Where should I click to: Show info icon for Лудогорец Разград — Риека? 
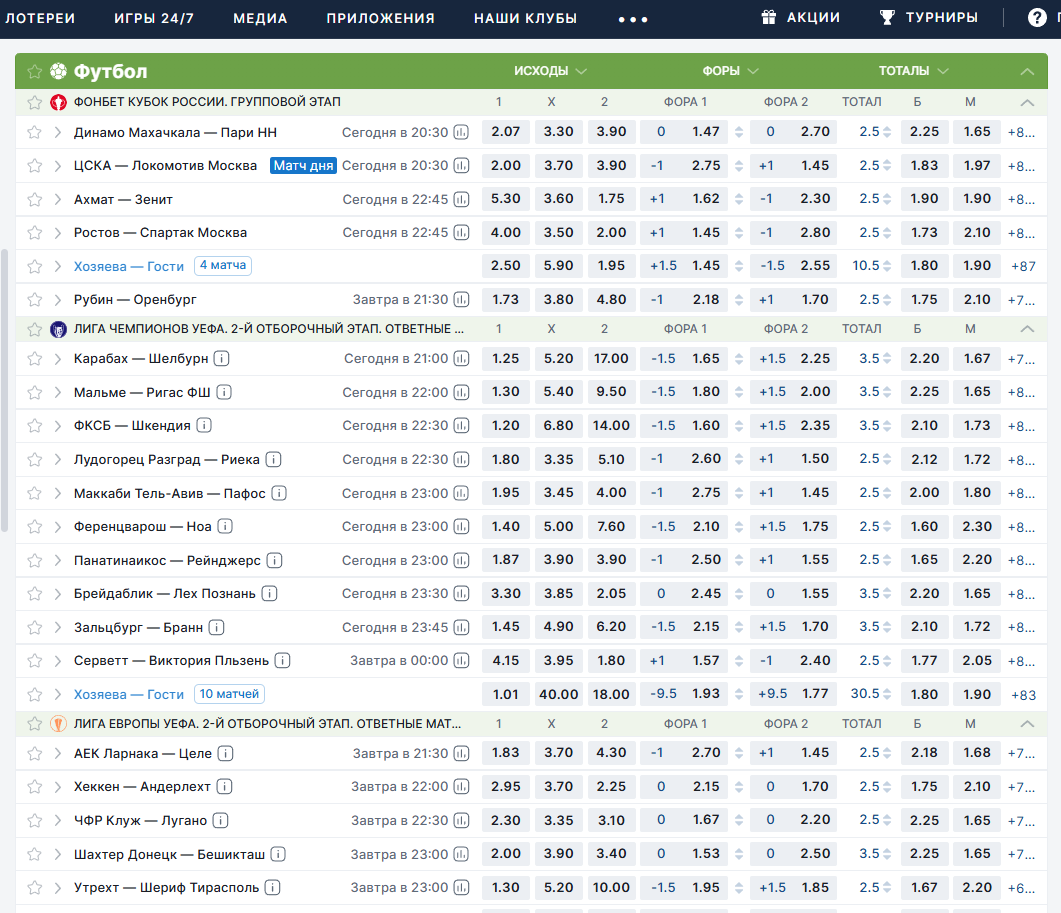coord(273,460)
